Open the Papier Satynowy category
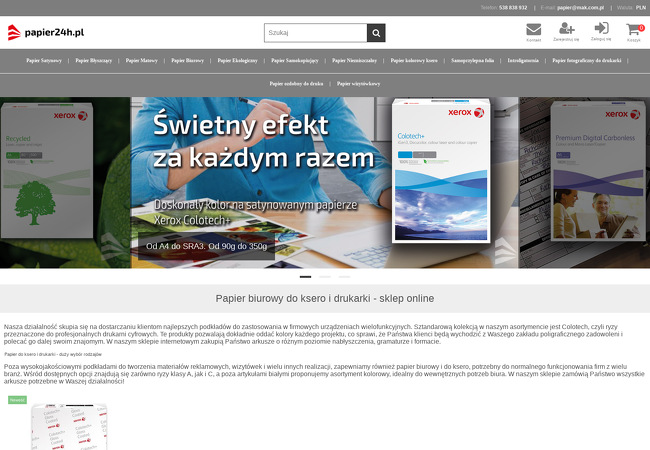 pos(44,60)
